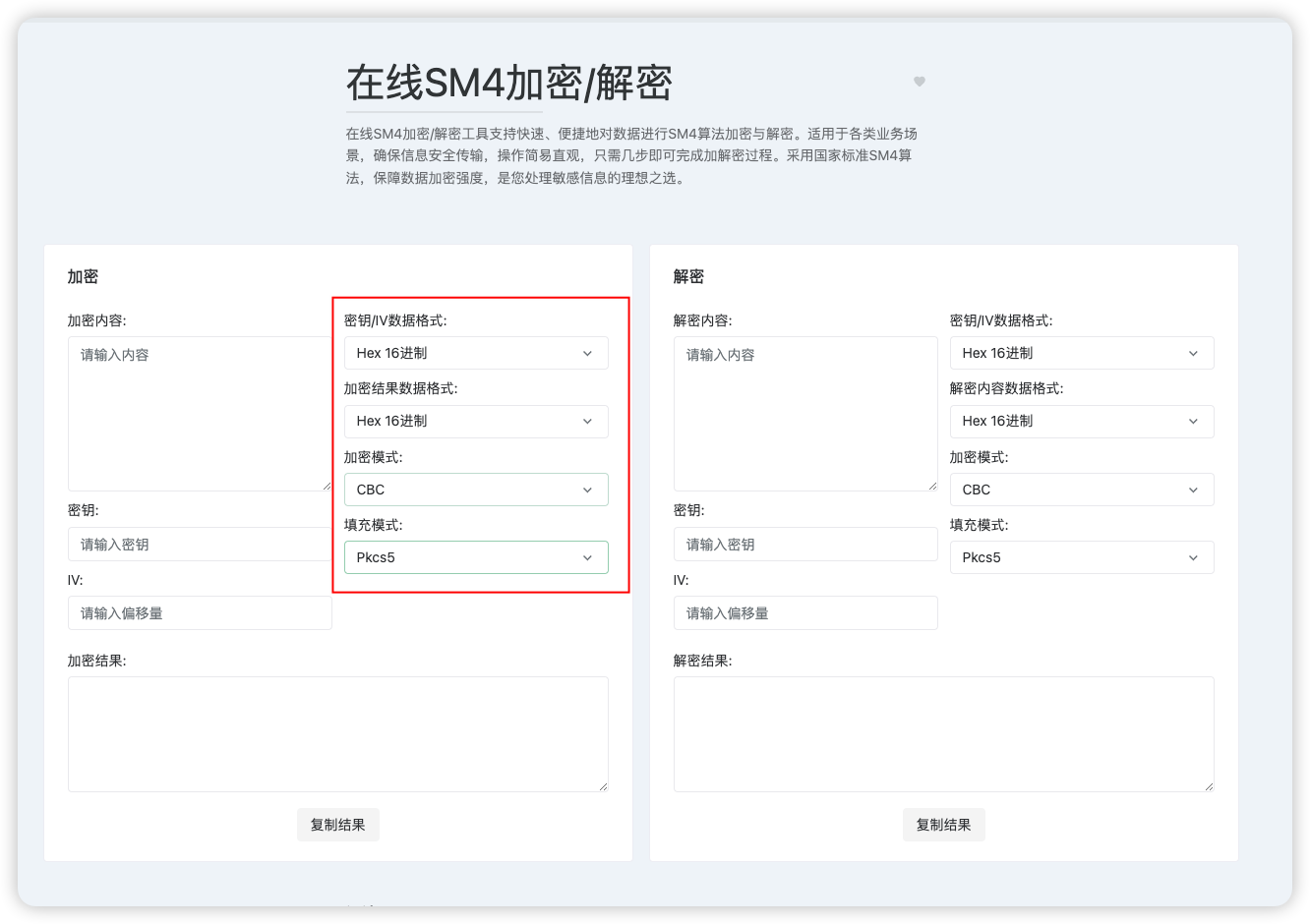The width and height of the screenshot is (1310, 924).
Task: Focus the encryption IV offset input field
Action: click(x=200, y=613)
